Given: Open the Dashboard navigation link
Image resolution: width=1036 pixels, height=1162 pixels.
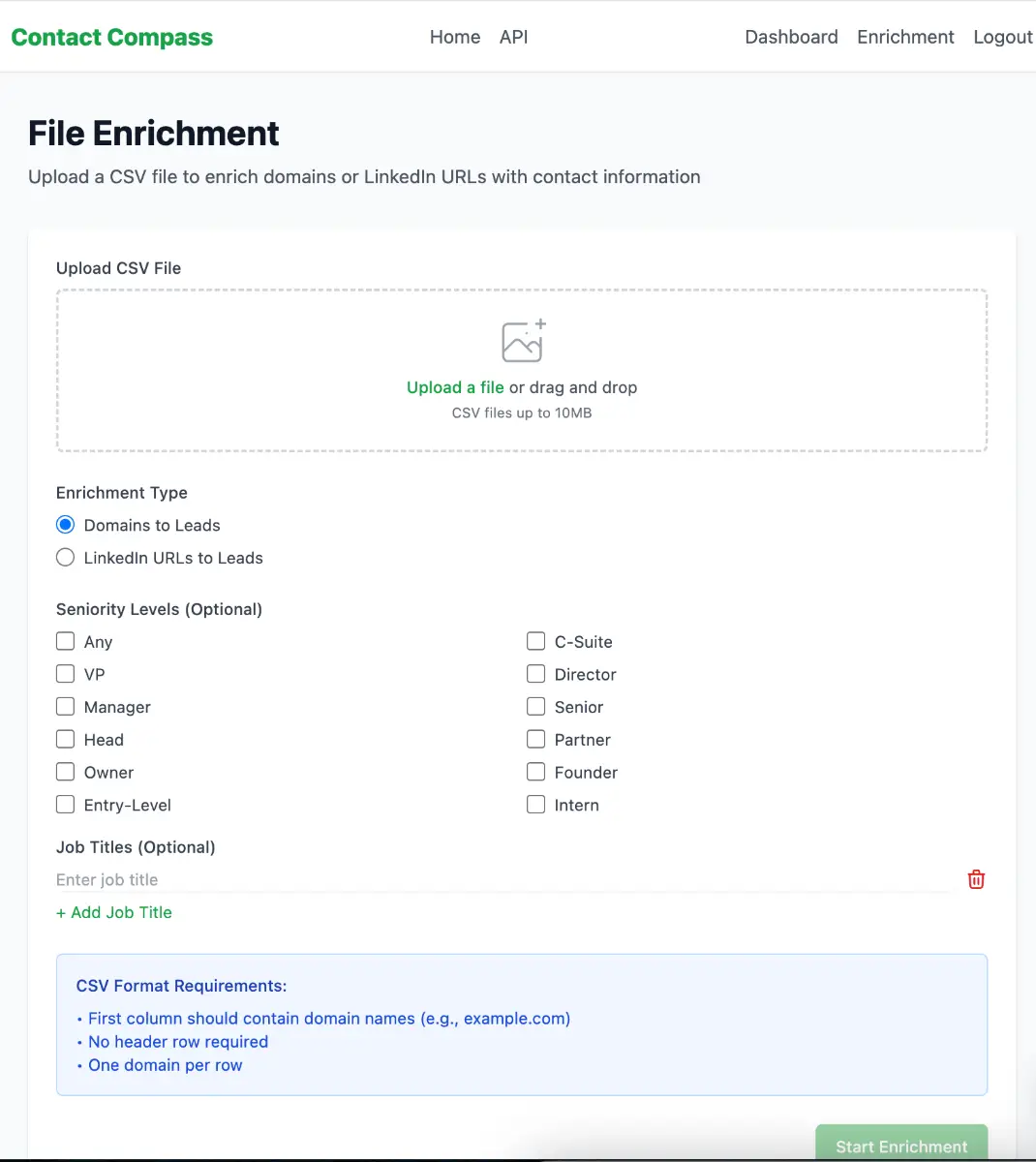Looking at the screenshot, I should (x=791, y=37).
